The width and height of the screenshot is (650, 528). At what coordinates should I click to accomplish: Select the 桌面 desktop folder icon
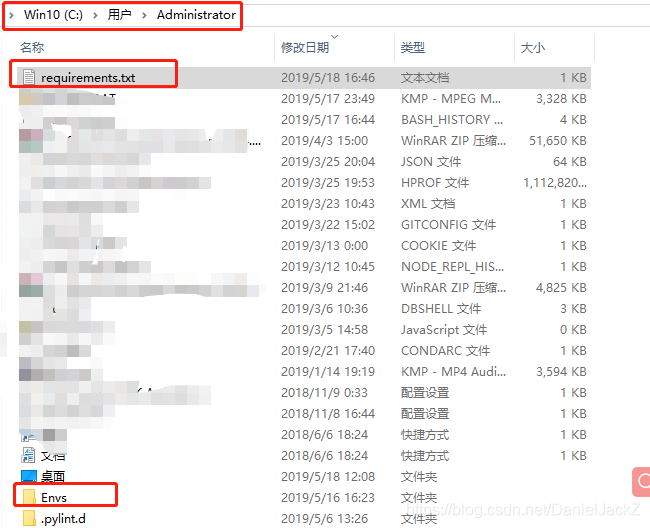(29, 476)
